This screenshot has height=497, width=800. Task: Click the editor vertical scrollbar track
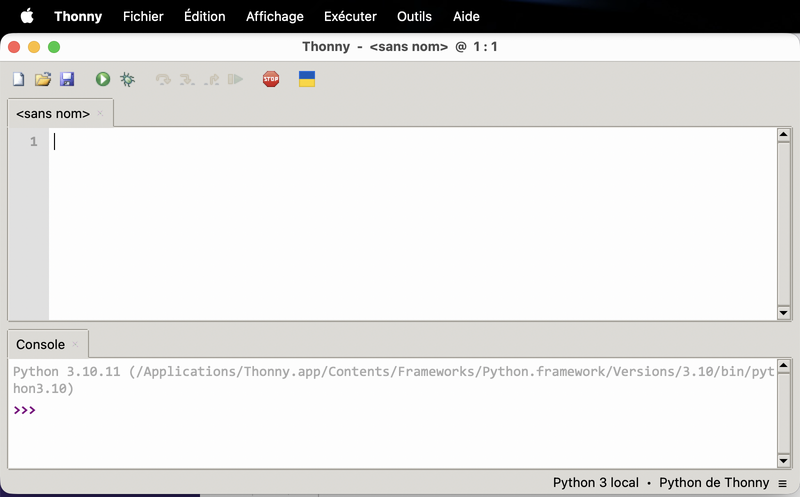click(x=784, y=224)
